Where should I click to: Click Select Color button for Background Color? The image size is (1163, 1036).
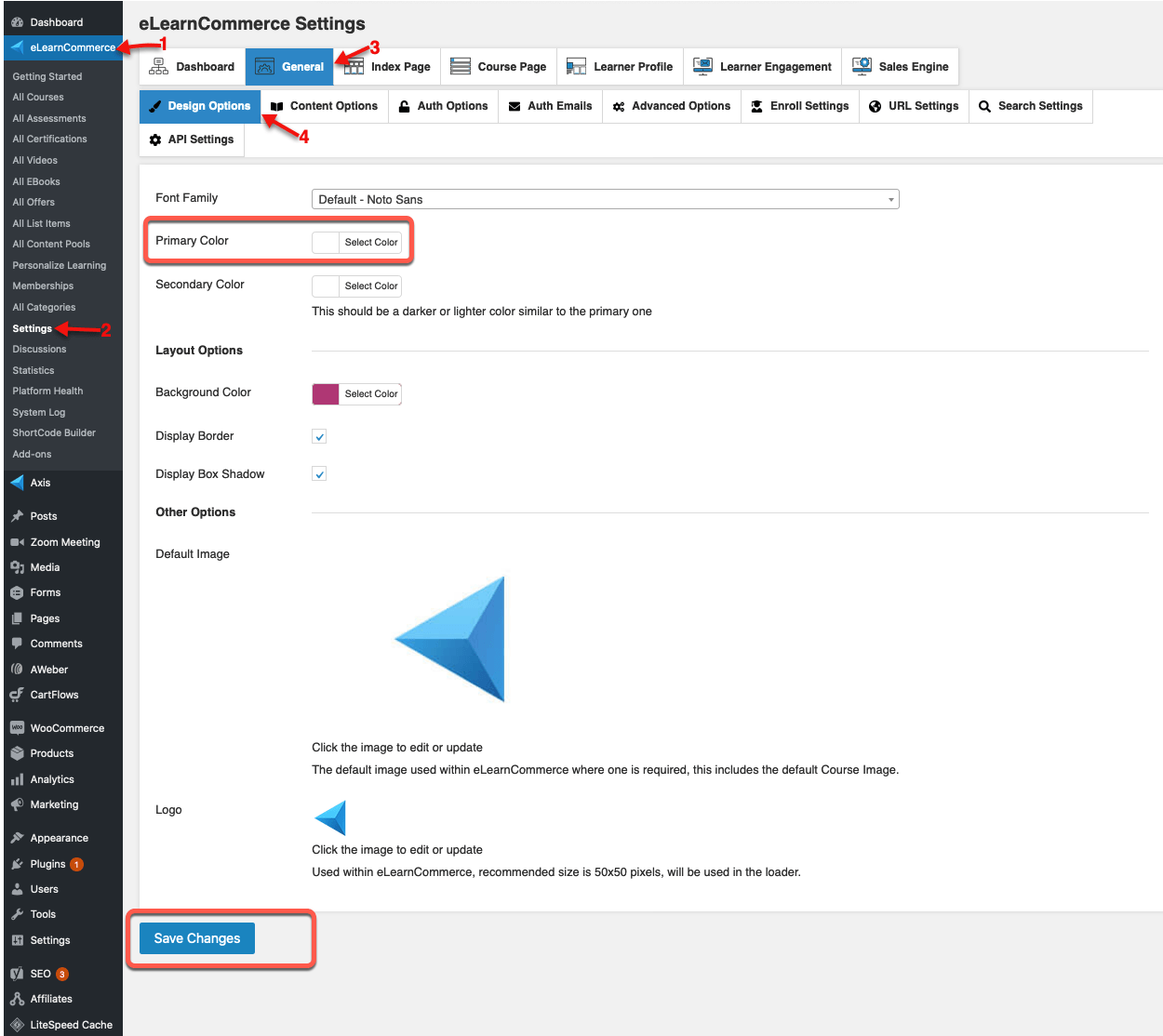(x=371, y=393)
